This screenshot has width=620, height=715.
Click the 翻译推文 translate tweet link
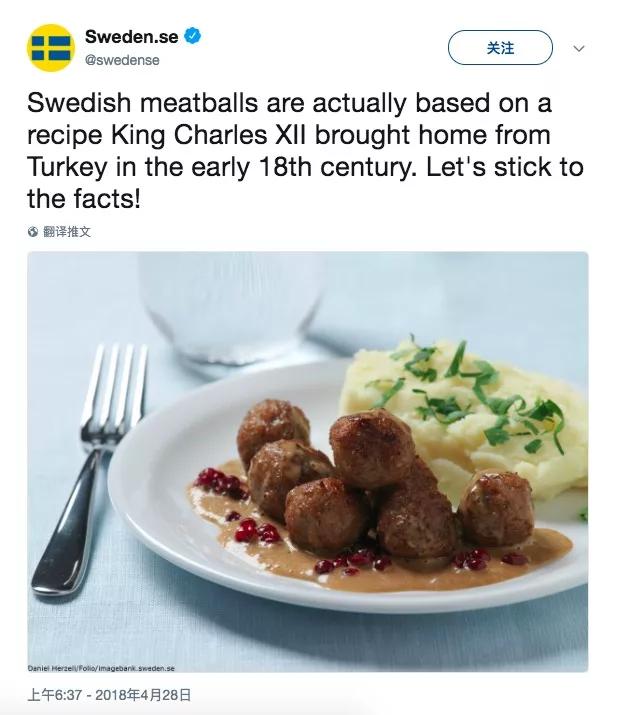(x=68, y=231)
